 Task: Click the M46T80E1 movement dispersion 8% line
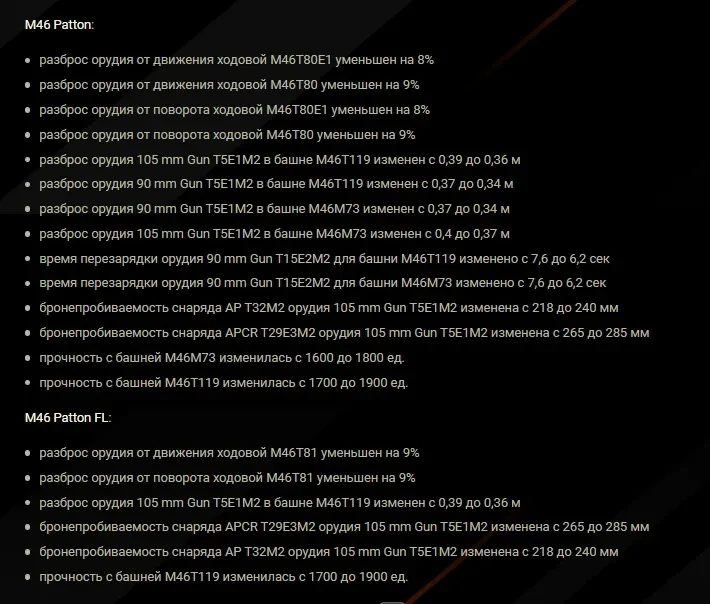[x=236, y=60]
